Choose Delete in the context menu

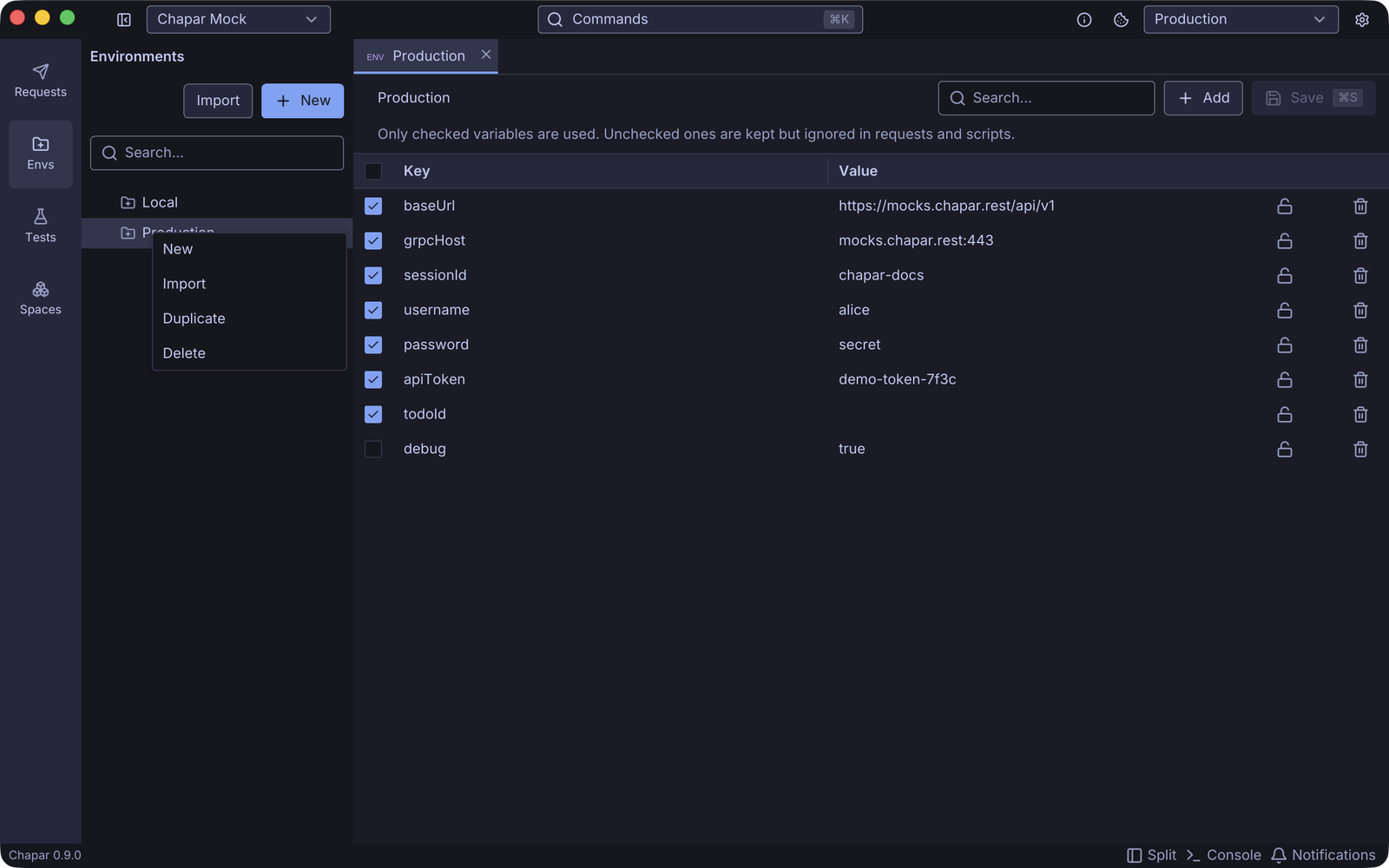249,353
